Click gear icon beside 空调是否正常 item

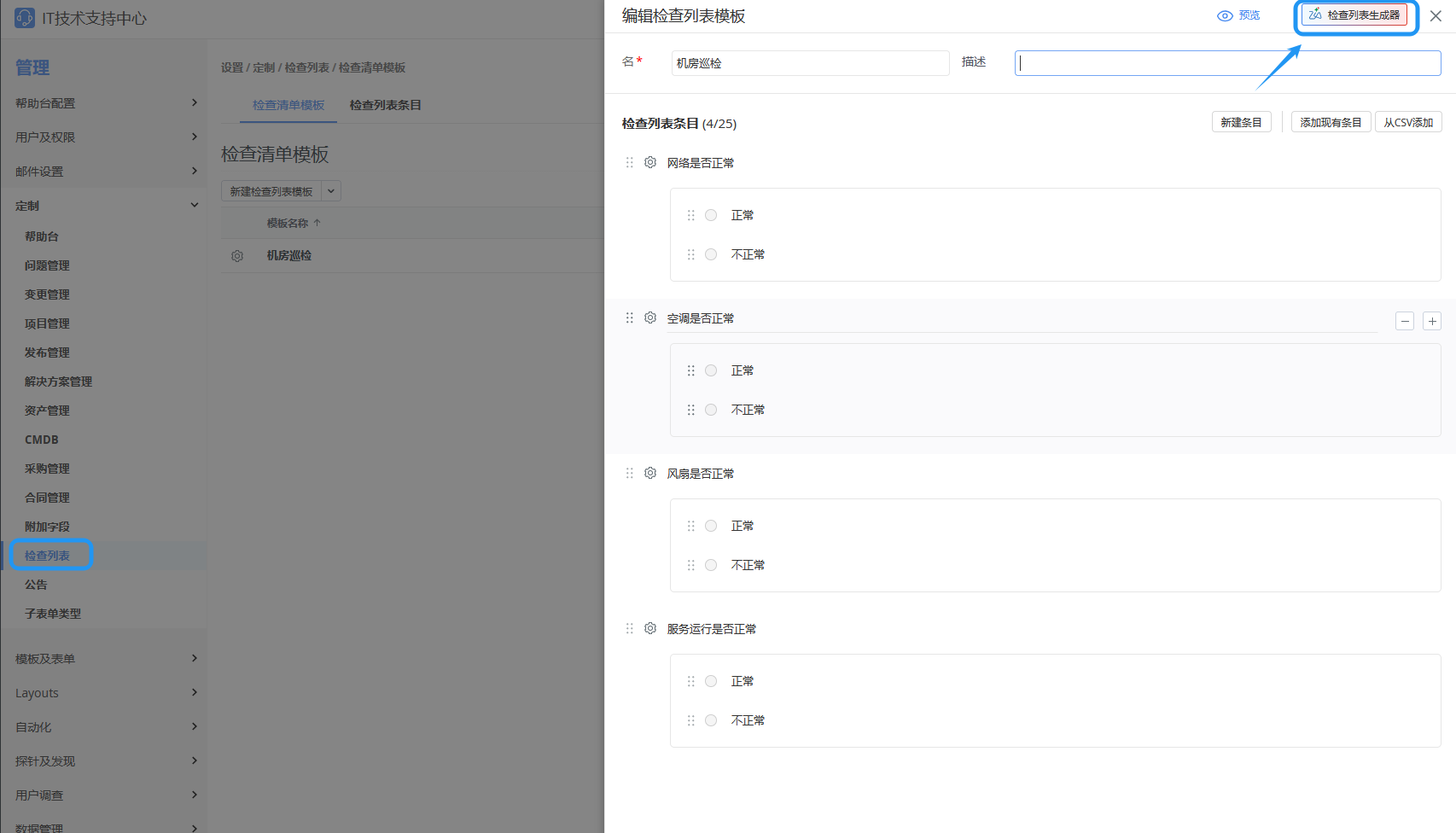[x=650, y=317]
